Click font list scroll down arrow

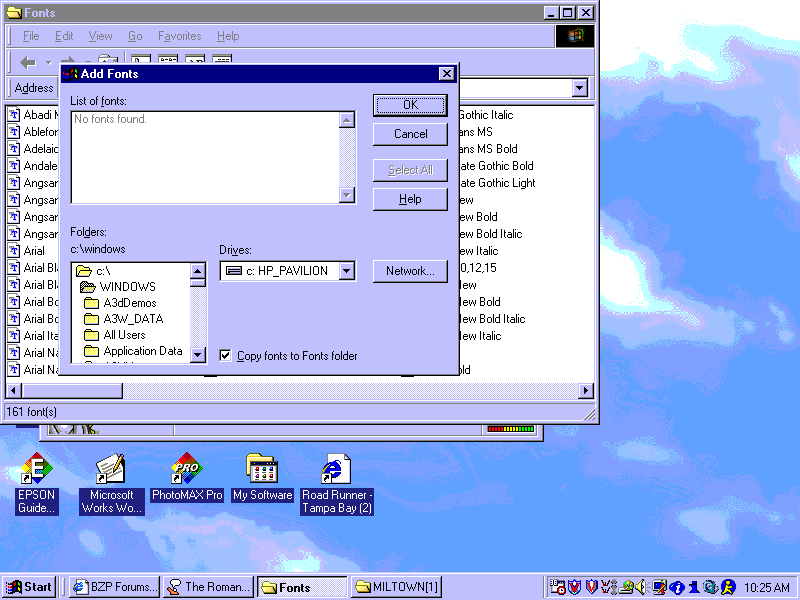pos(346,195)
